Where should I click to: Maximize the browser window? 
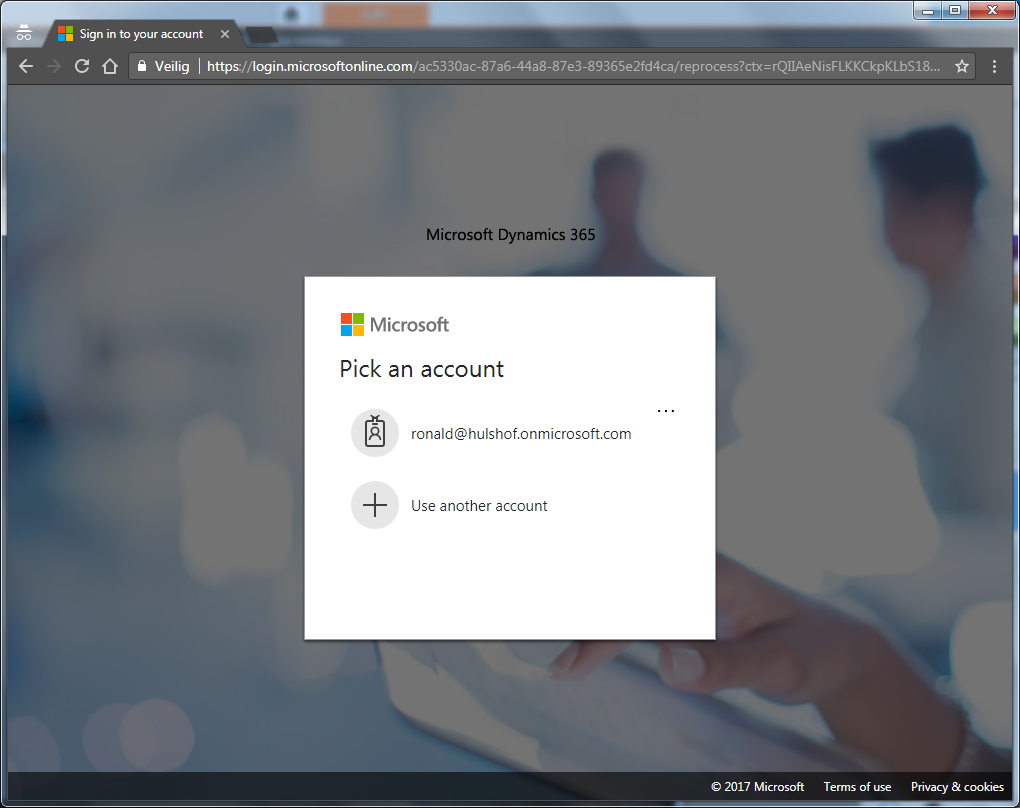click(x=955, y=10)
